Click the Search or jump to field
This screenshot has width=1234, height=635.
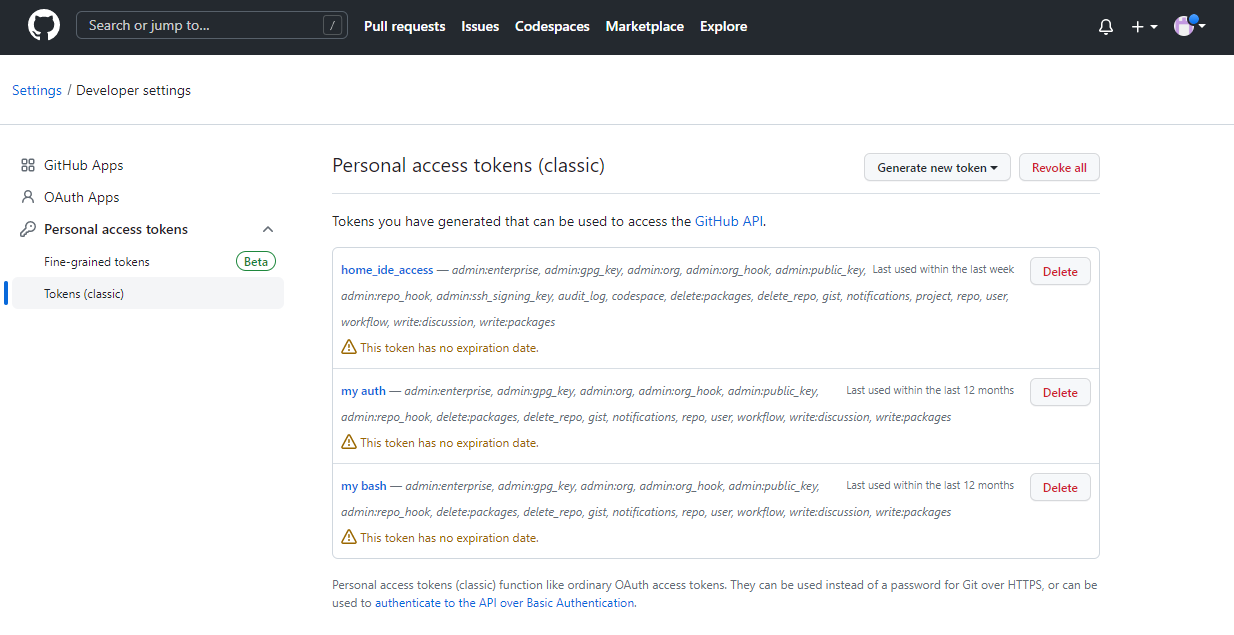(x=212, y=26)
